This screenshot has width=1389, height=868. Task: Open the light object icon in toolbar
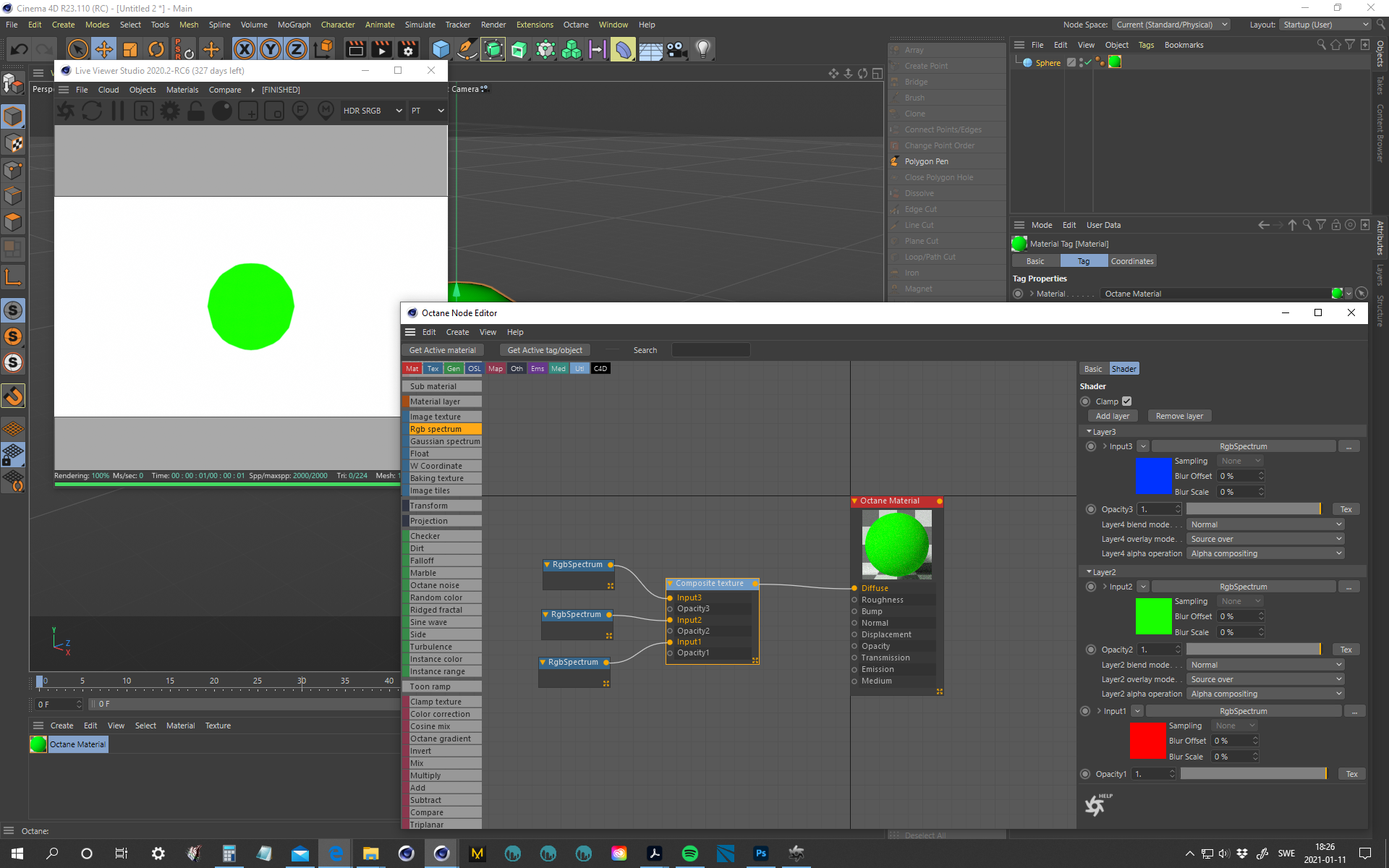point(702,49)
